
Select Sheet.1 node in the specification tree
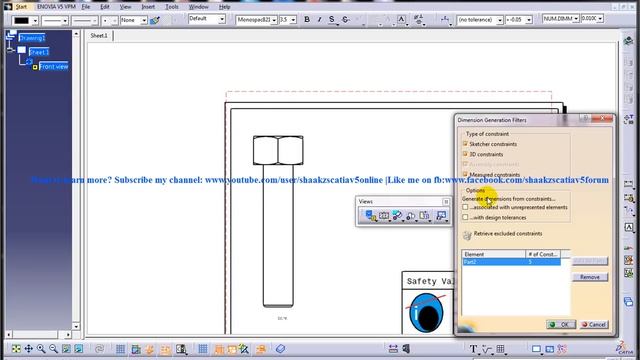pos(39,52)
